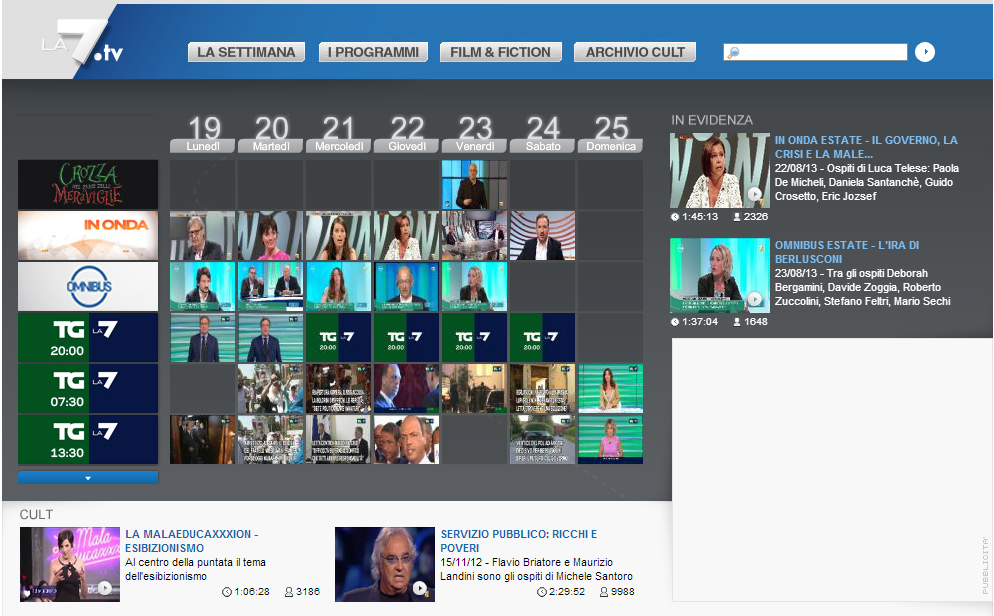Image resolution: width=994 pixels, height=616 pixels.
Task: Open Saturday's TG 13:30 episode thumbnail
Action: pos(543,440)
